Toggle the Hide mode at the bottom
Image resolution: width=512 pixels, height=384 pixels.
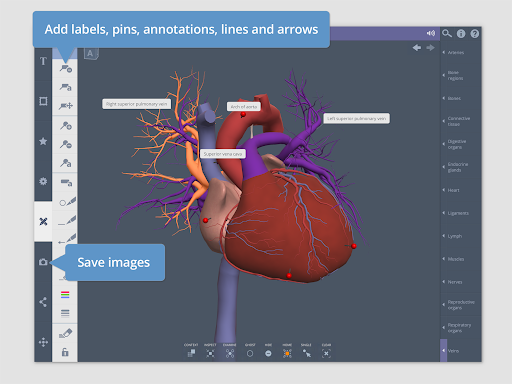(268, 354)
